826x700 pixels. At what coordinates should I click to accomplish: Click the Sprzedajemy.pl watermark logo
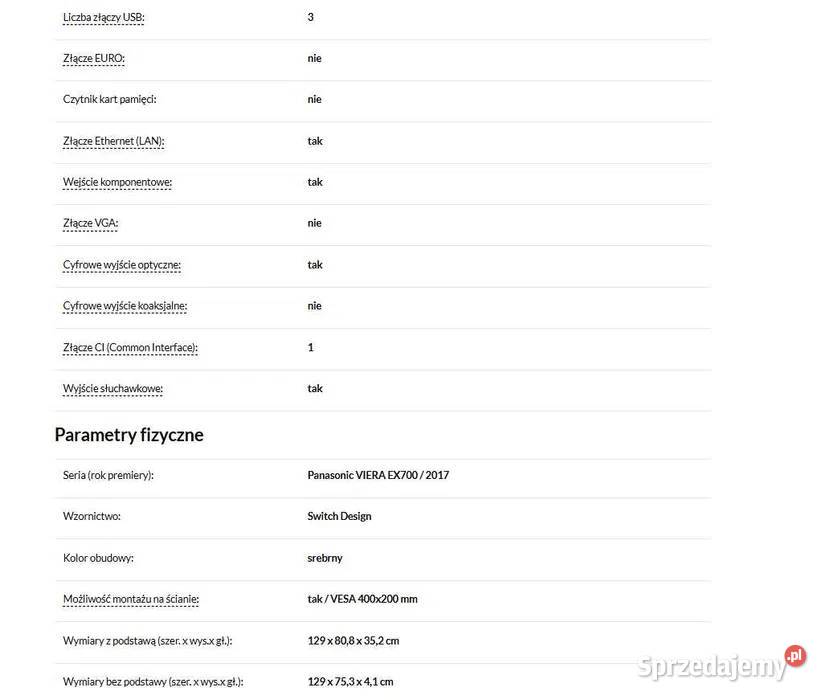[x=722, y=663]
